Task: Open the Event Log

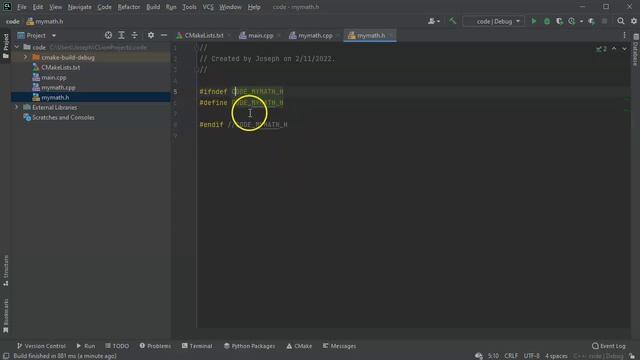Action: point(609,346)
